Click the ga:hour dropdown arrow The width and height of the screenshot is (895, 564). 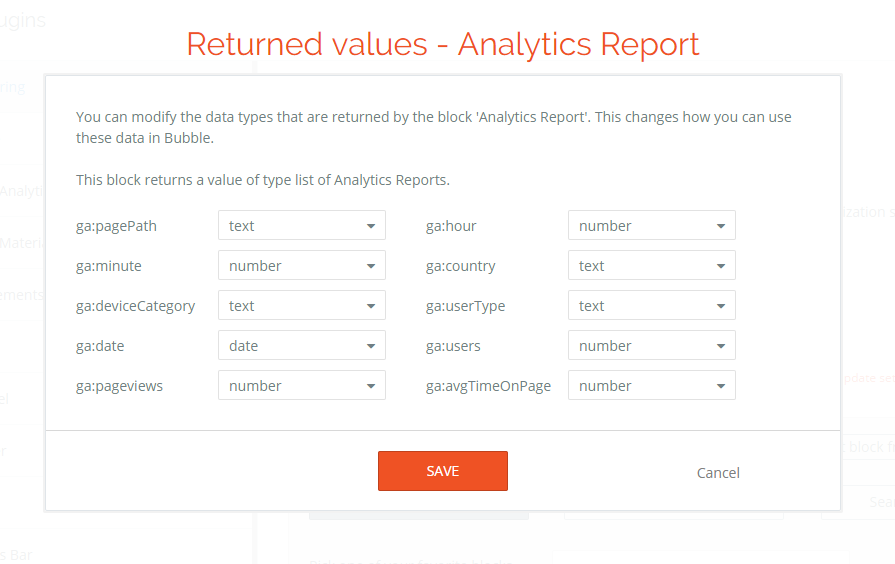pos(721,226)
